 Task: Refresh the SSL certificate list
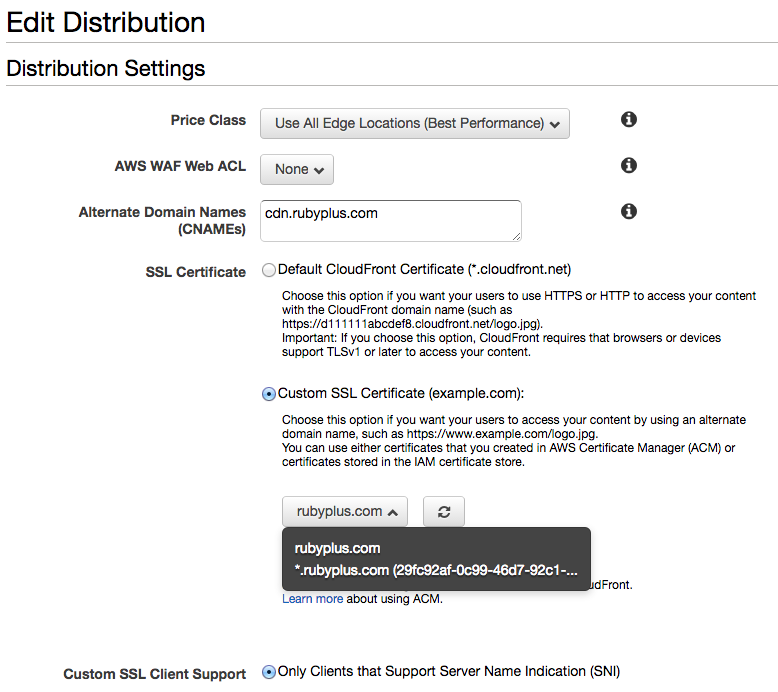click(x=444, y=511)
